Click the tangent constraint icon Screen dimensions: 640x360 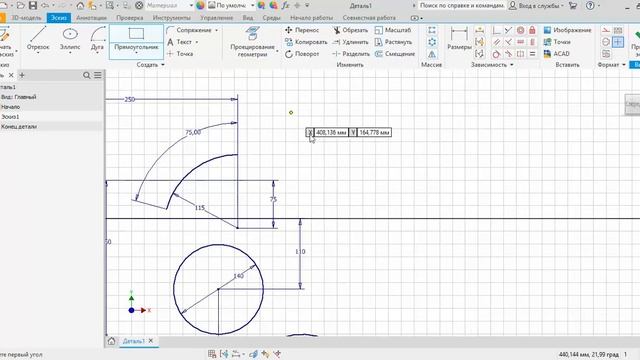click(x=496, y=54)
